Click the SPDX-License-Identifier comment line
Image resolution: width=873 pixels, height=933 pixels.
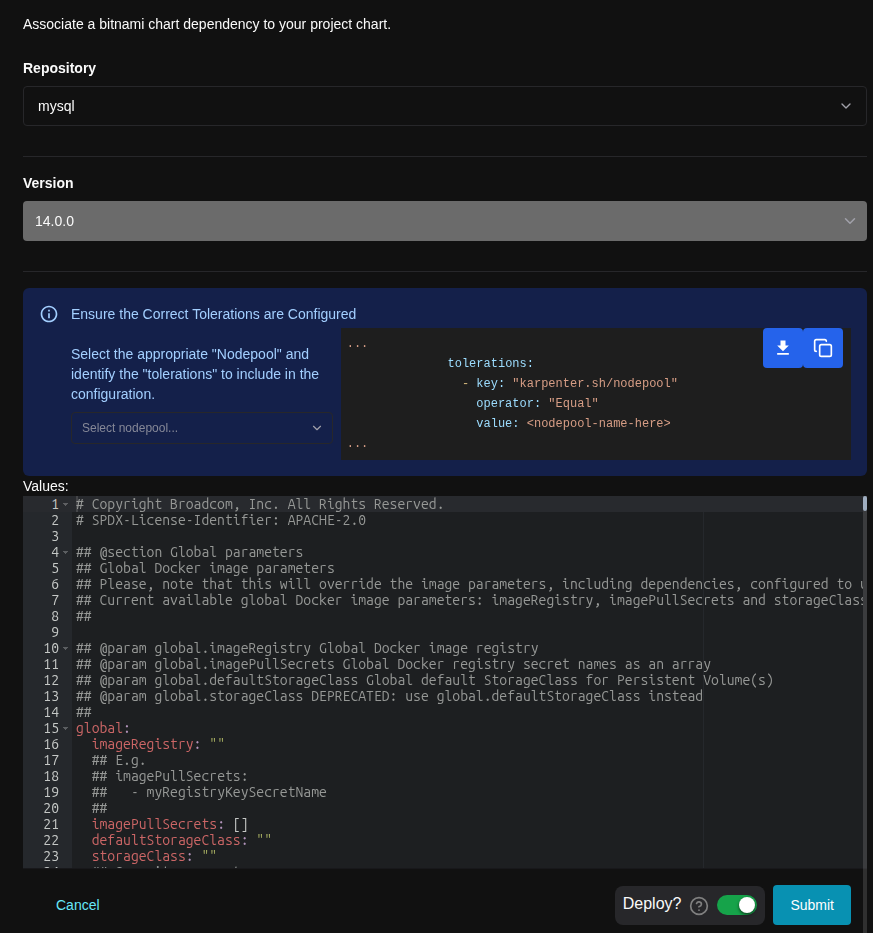tap(221, 521)
